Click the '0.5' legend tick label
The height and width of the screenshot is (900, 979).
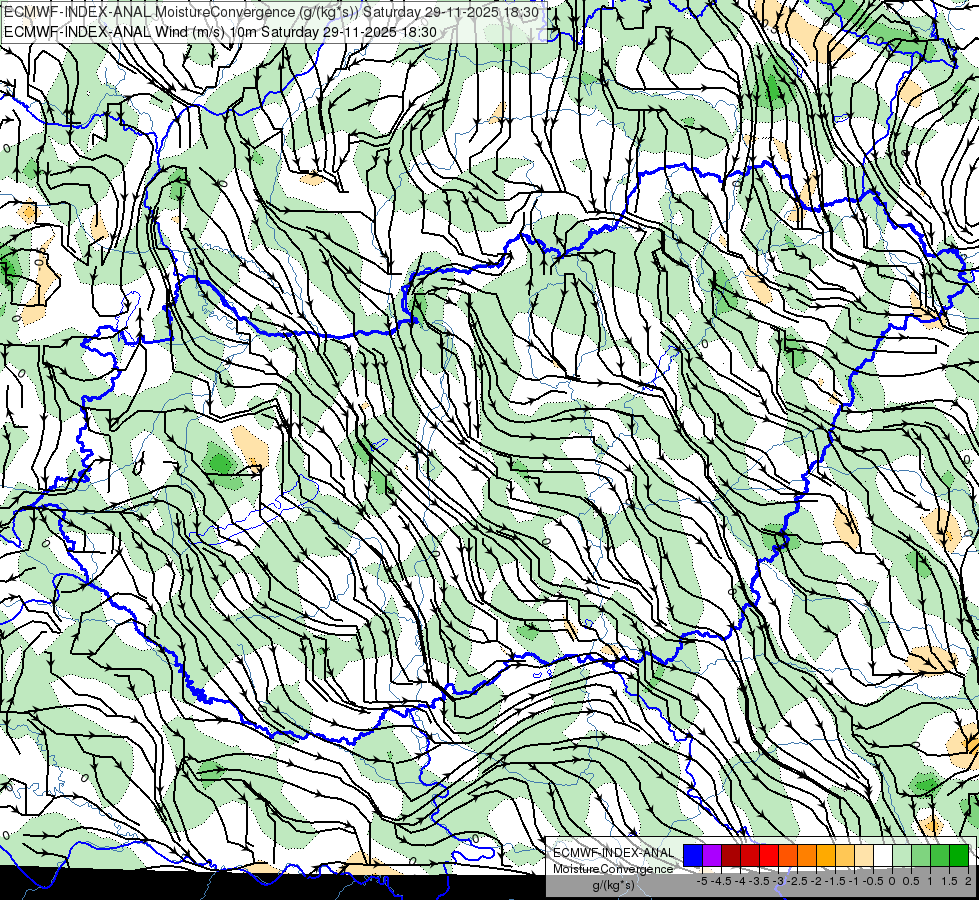pos(911,881)
